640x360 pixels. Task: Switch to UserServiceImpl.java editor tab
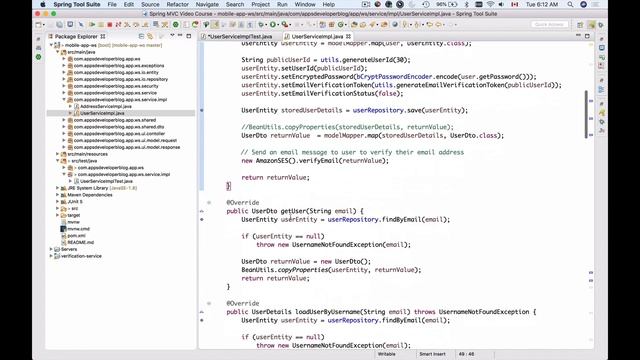coord(317,36)
